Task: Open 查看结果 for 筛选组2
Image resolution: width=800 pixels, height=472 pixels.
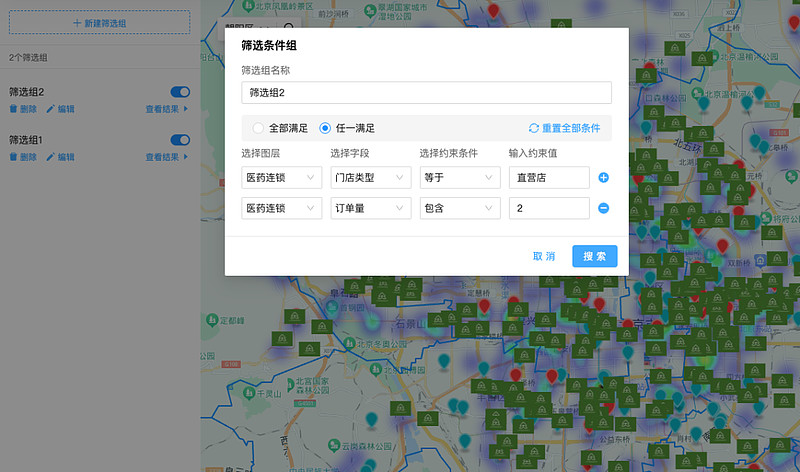Action: tap(167, 109)
